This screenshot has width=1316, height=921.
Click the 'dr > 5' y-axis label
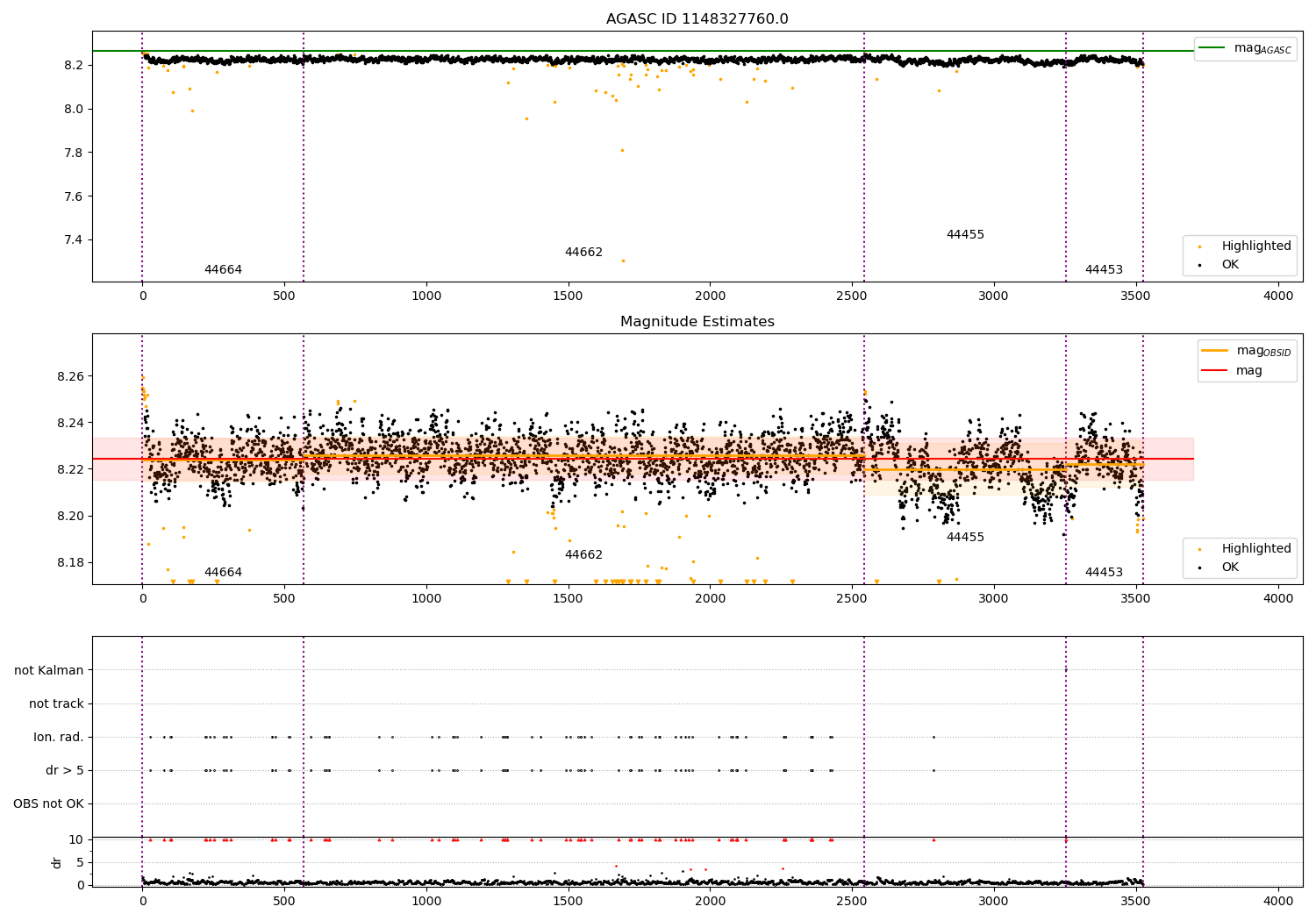pos(65,771)
